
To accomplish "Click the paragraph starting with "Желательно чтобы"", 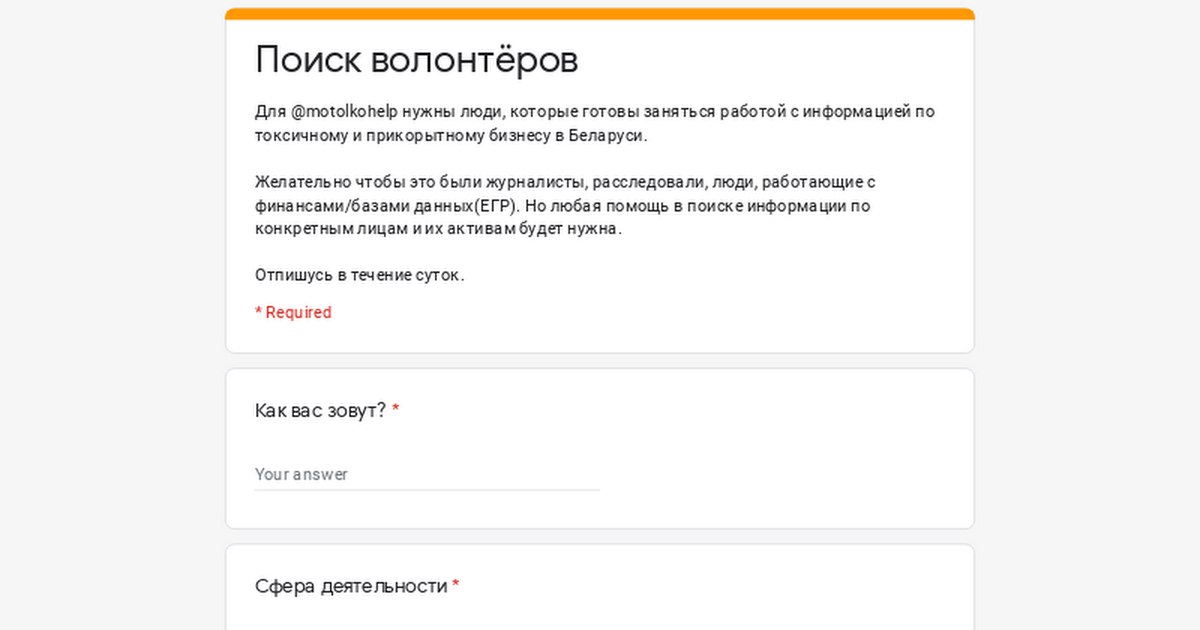I will (x=565, y=205).
